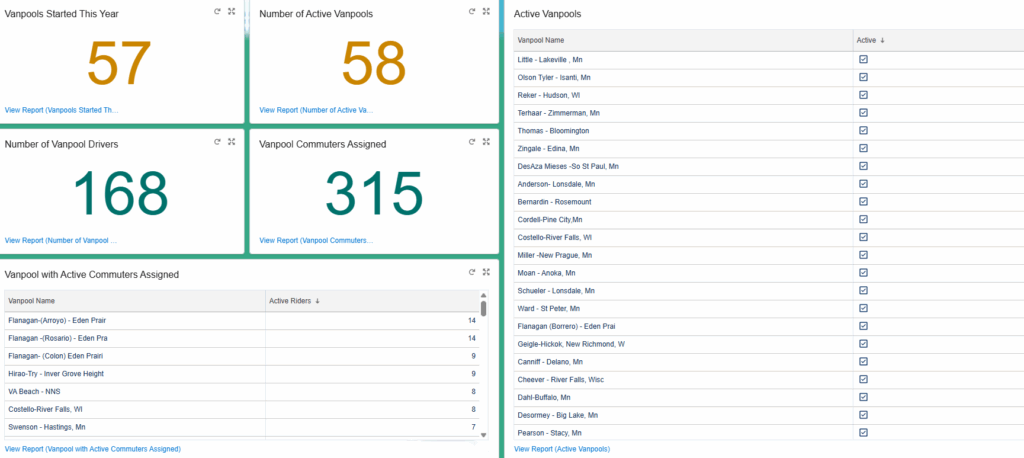Open View Report for Active Vanpools
This screenshot has height=458, width=1024.
click(561, 450)
